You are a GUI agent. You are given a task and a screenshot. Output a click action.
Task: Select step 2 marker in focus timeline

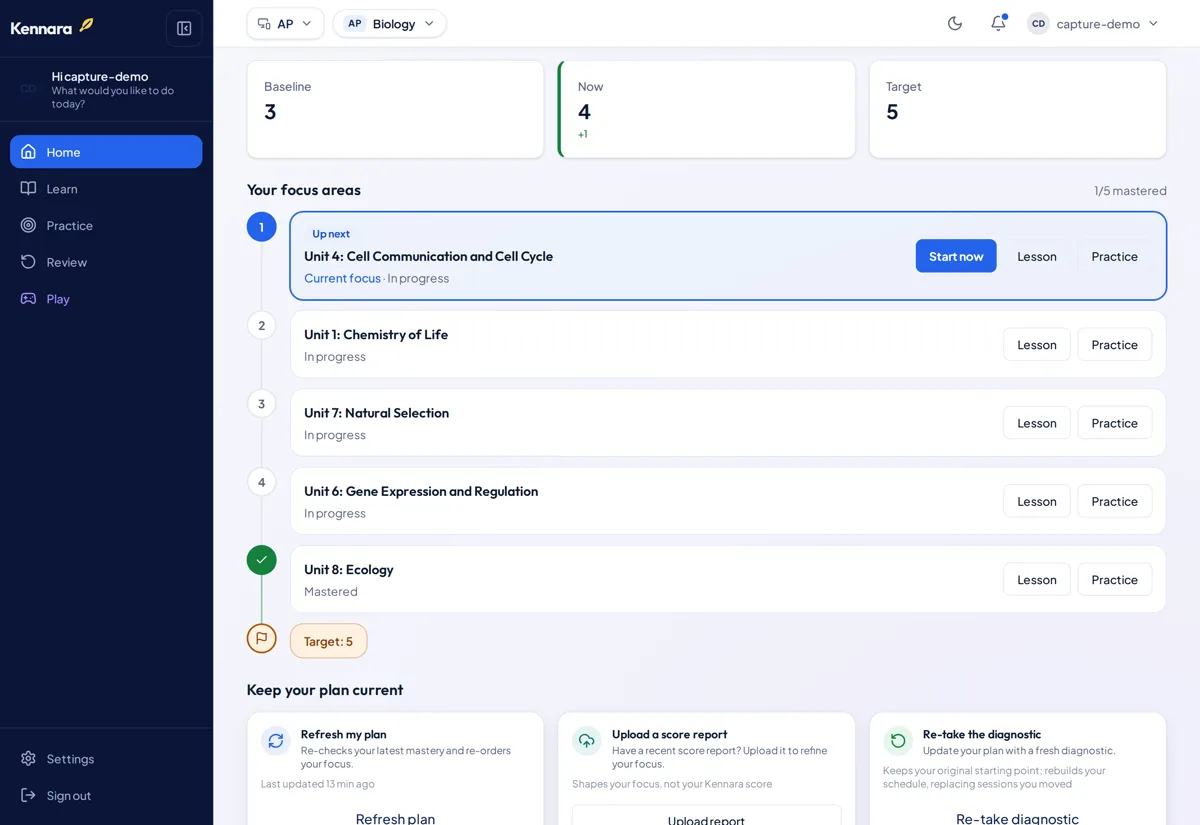tap(261, 325)
